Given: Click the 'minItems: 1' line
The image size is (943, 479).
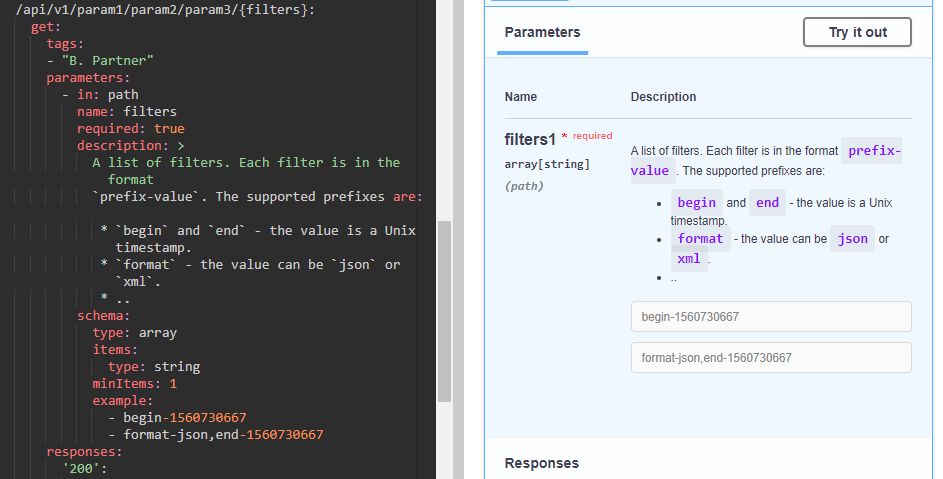Looking at the screenshot, I should [134, 384].
